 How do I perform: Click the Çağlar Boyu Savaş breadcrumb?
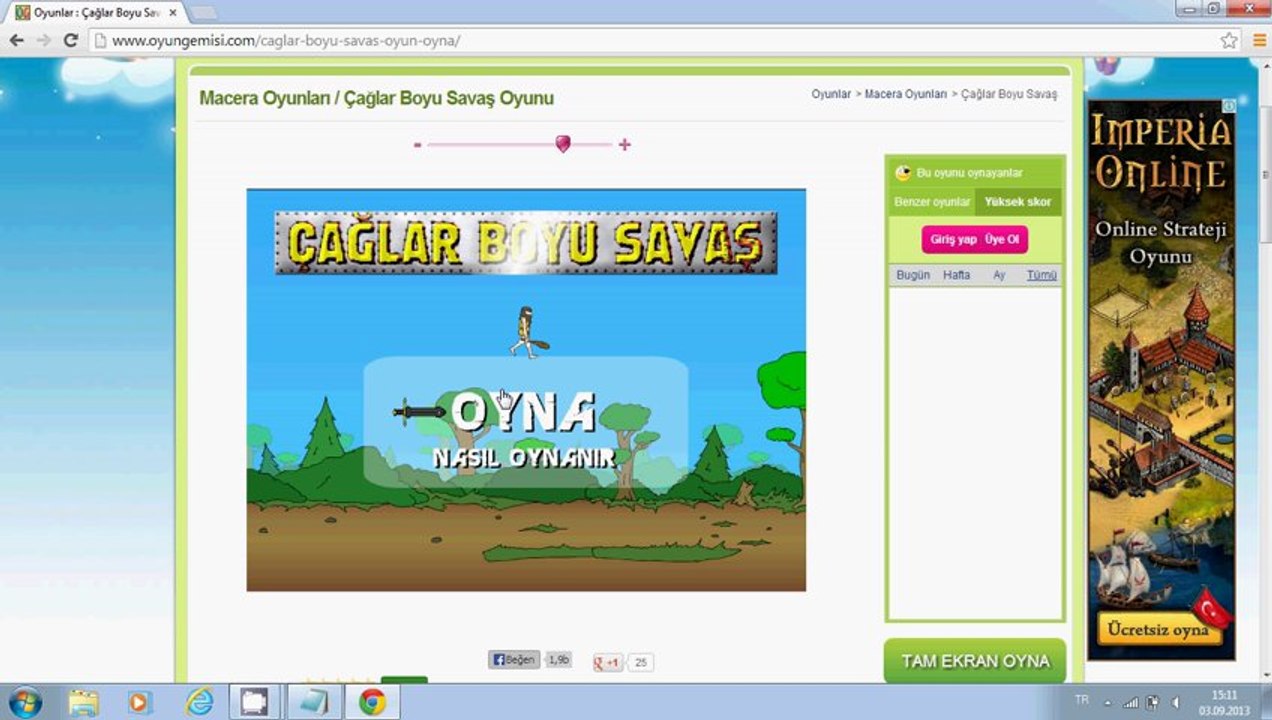1008,94
